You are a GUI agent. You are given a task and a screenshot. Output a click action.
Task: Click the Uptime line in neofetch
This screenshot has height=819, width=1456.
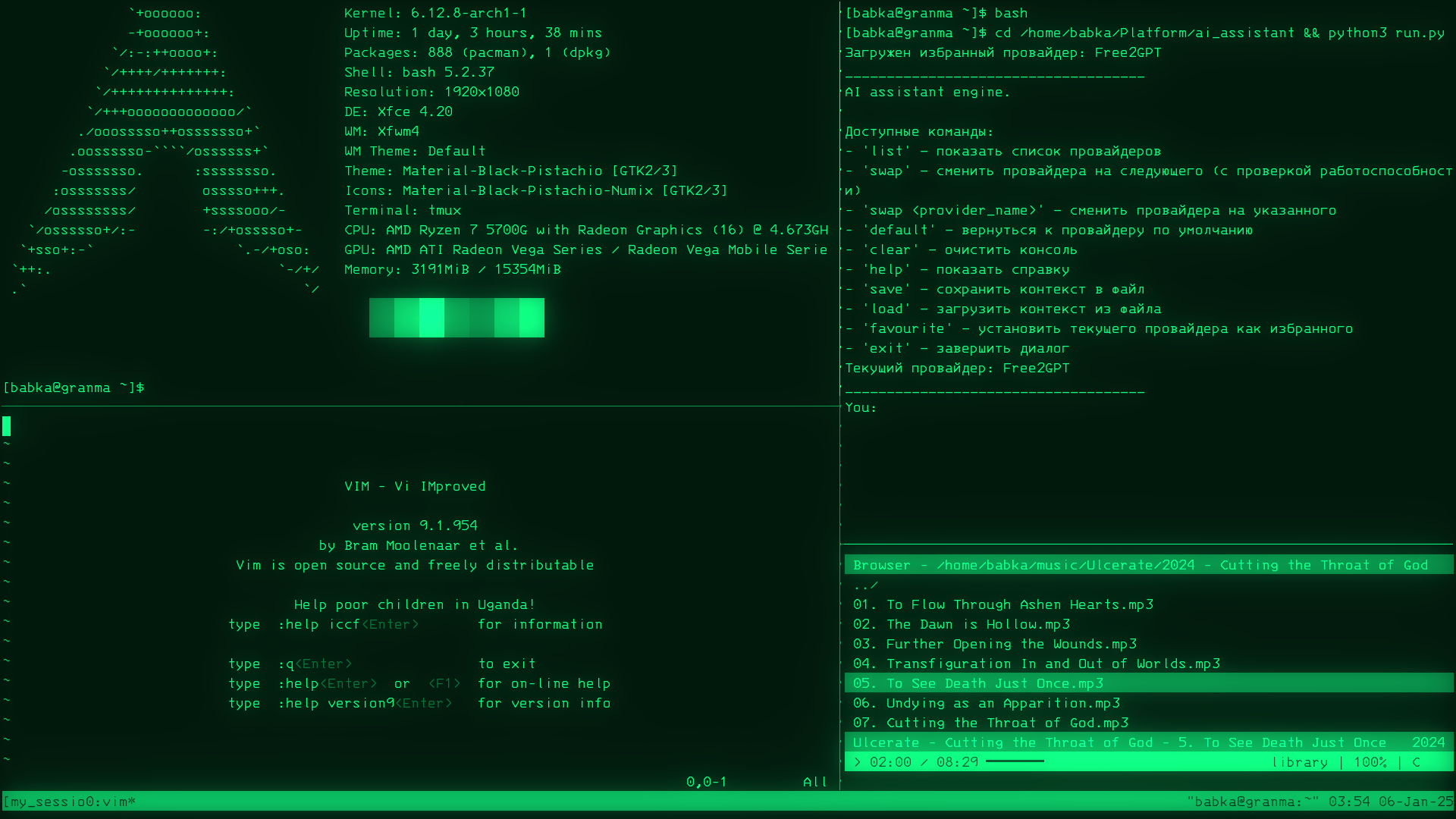click(473, 33)
